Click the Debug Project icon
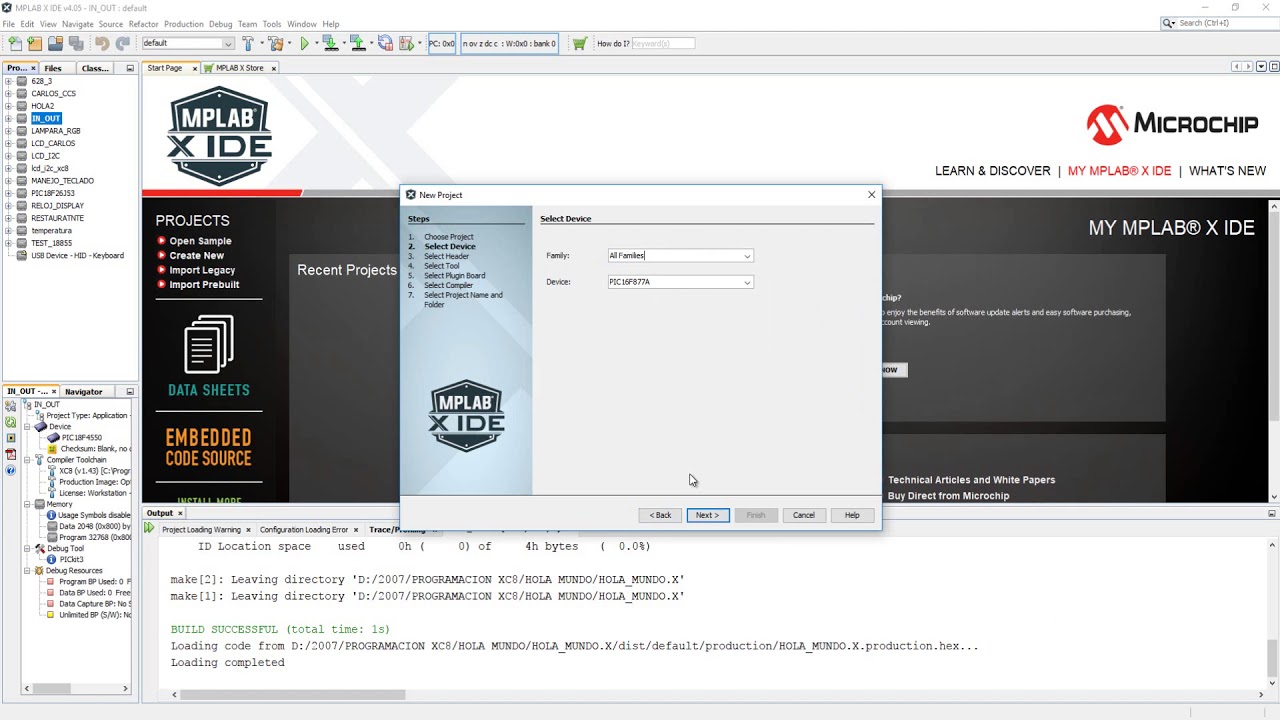The image size is (1280, 720). click(406, 43)
